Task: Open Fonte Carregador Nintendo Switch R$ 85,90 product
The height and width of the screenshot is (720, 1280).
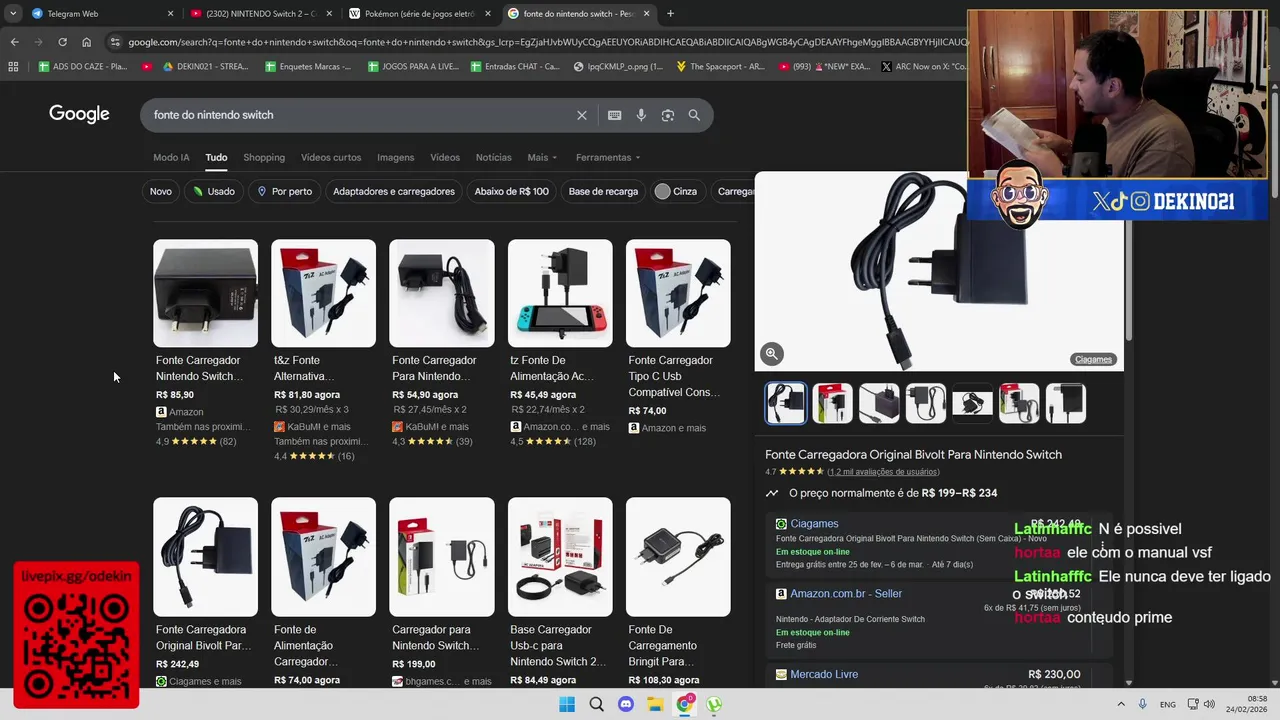Action: click(x=205, y=342)
